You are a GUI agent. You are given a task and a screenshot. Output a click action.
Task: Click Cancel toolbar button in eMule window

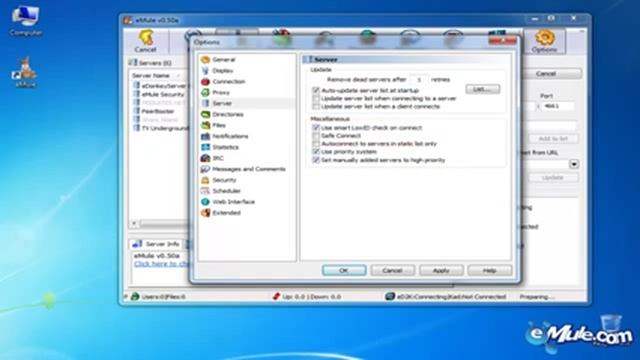point(146,41)
